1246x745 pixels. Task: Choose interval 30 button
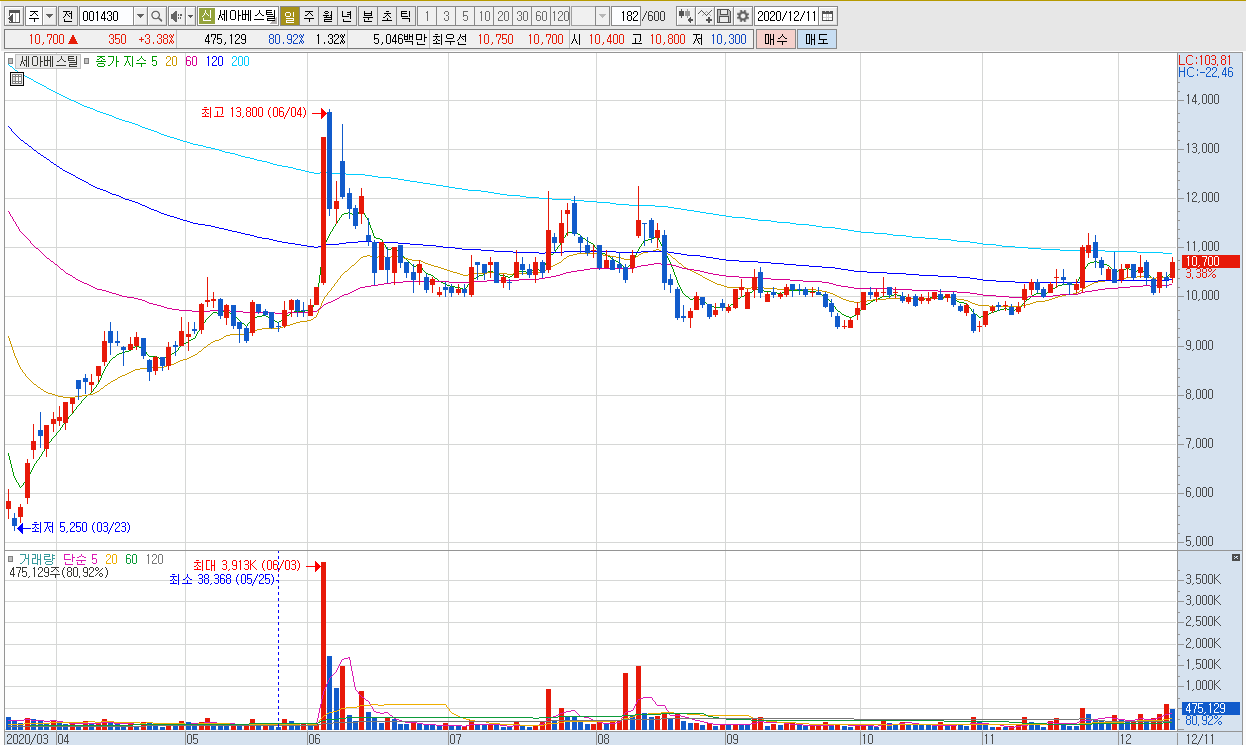click(522, 16)
